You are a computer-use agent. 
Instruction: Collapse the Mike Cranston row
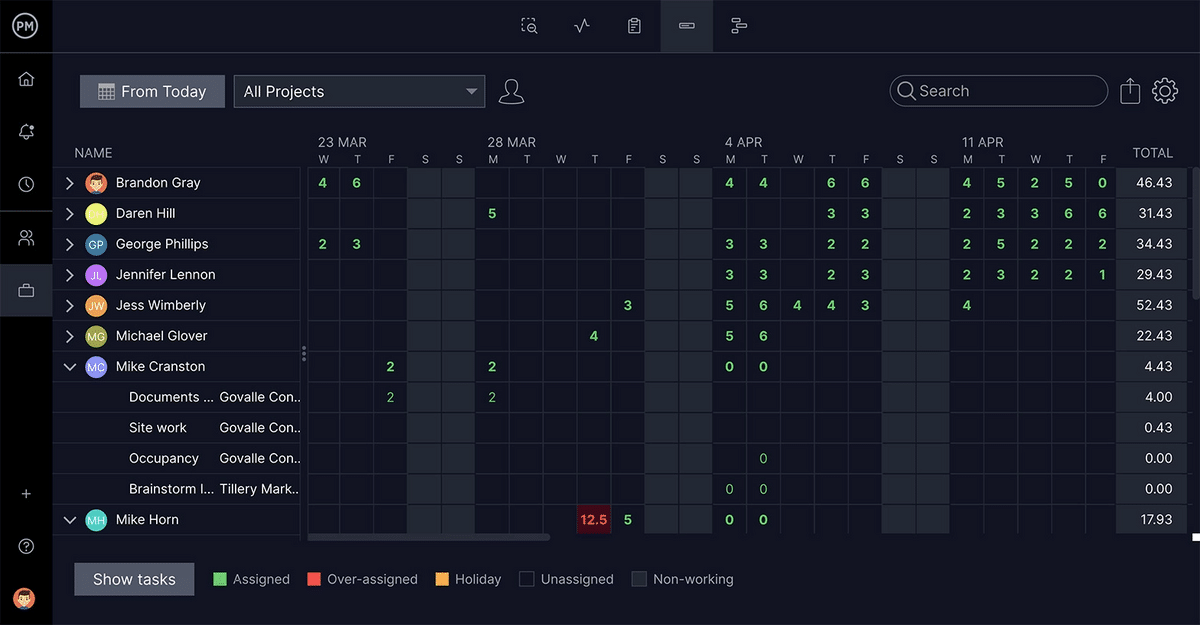click(x=70, y=367)
